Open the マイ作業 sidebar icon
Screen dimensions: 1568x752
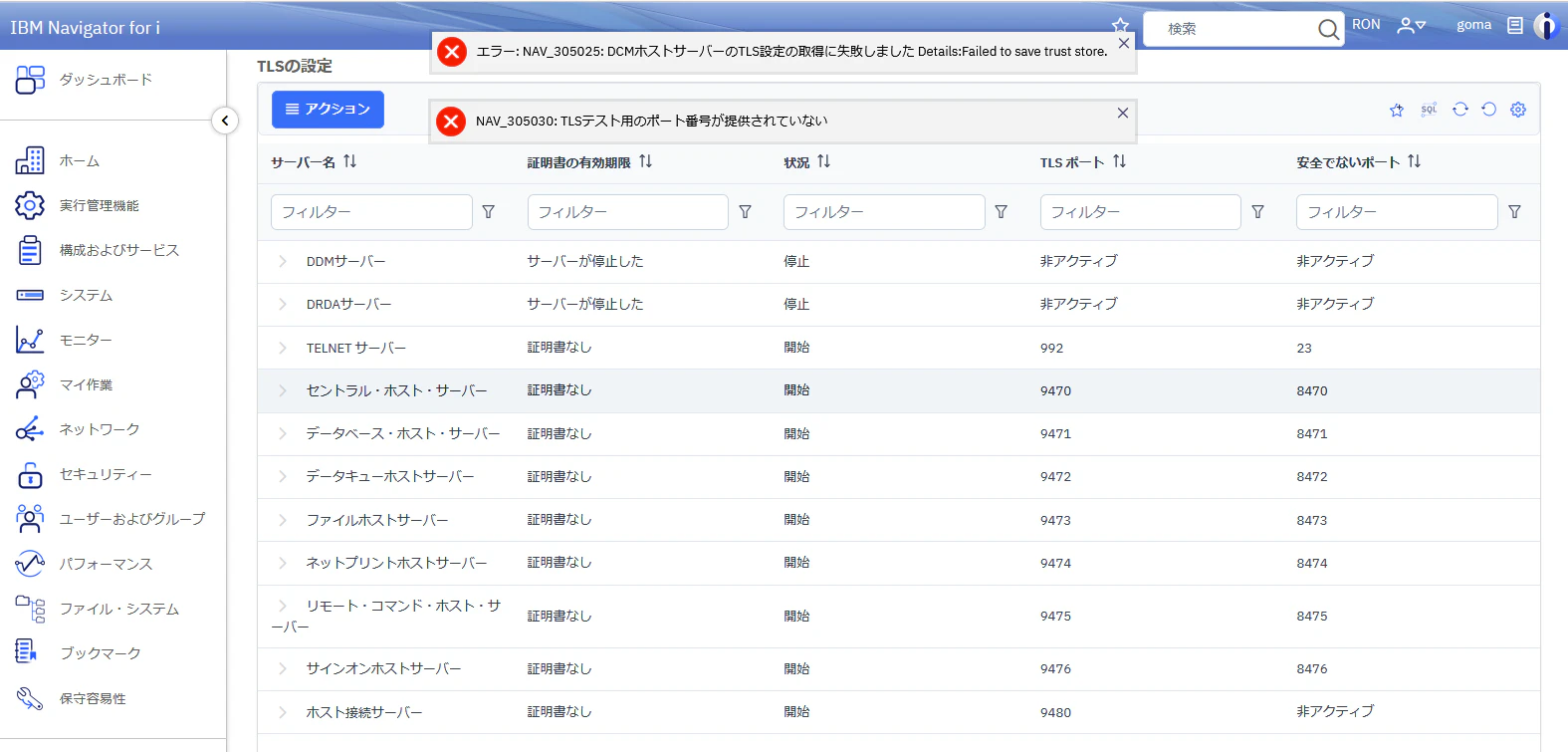pos(30,384)
